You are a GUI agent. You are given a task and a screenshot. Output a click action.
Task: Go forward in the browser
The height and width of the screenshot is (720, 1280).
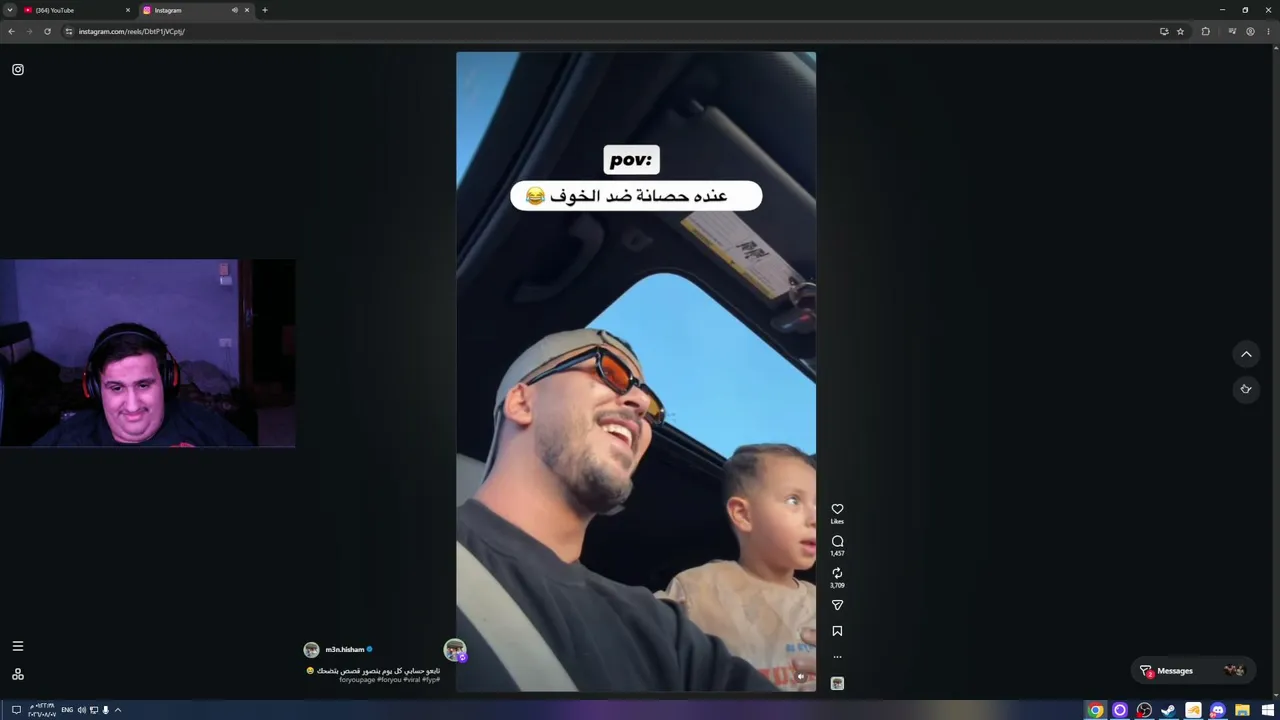29,31
